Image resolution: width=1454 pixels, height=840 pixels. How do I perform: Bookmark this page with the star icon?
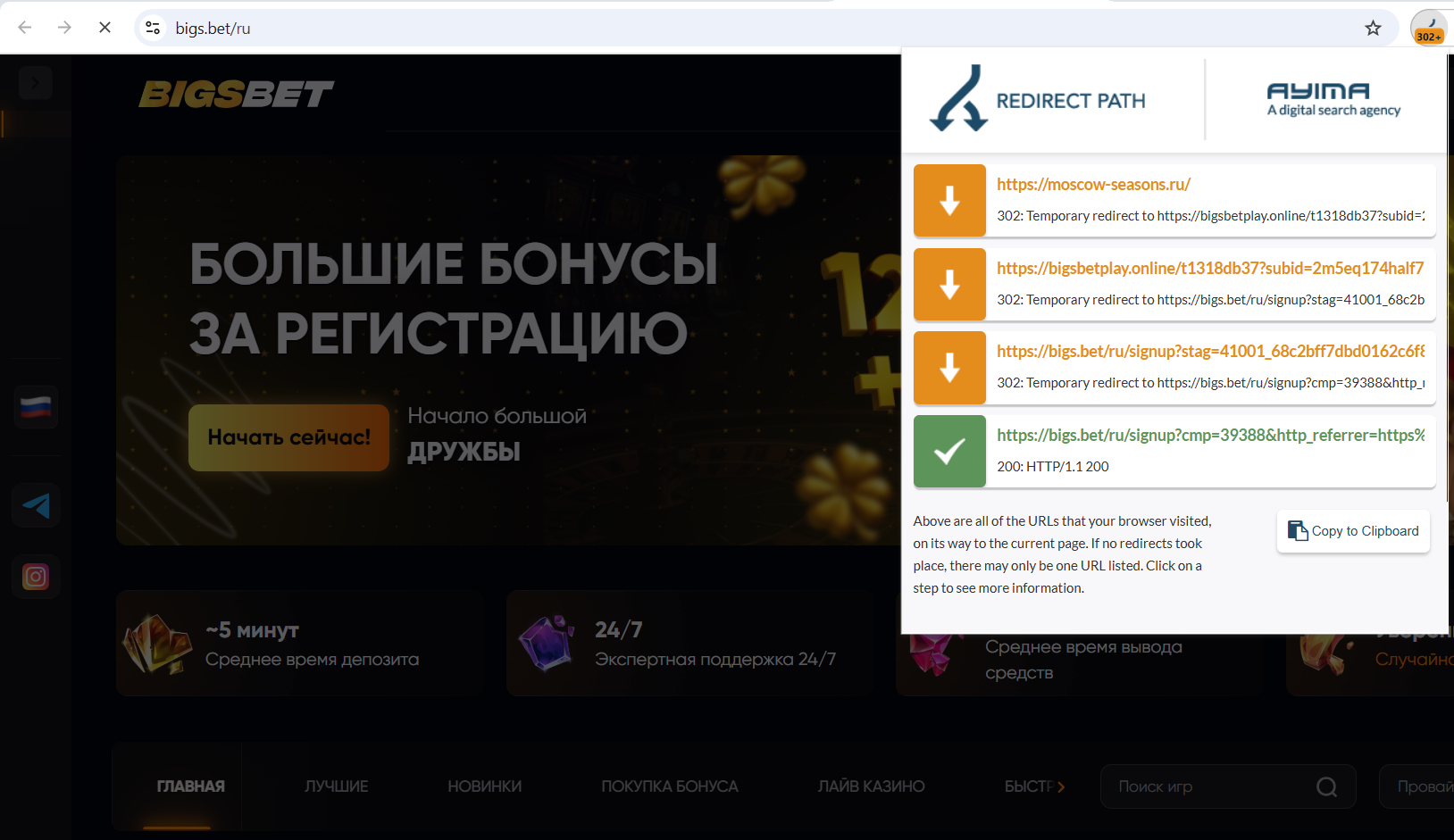[x=1373, y=28]
